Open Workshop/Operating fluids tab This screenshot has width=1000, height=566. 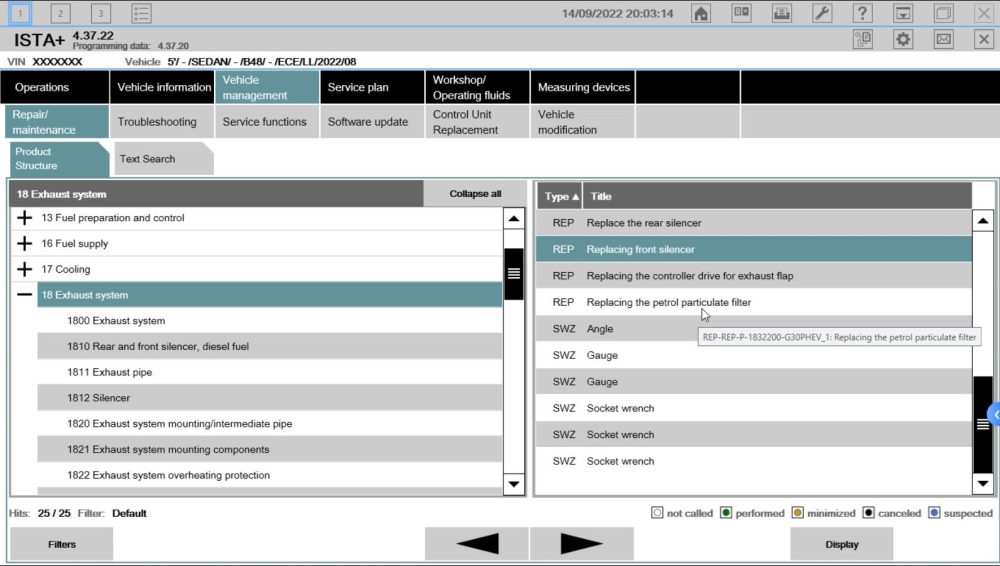click(x=477, y=87)
